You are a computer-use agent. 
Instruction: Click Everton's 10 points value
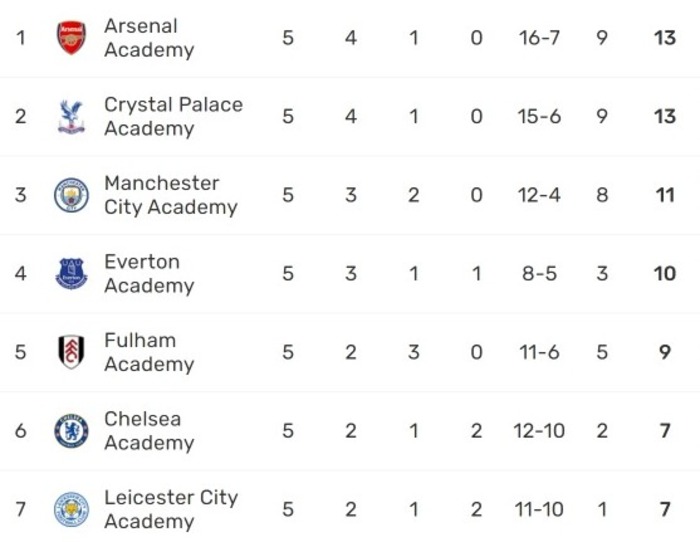[x=665, y=274]
